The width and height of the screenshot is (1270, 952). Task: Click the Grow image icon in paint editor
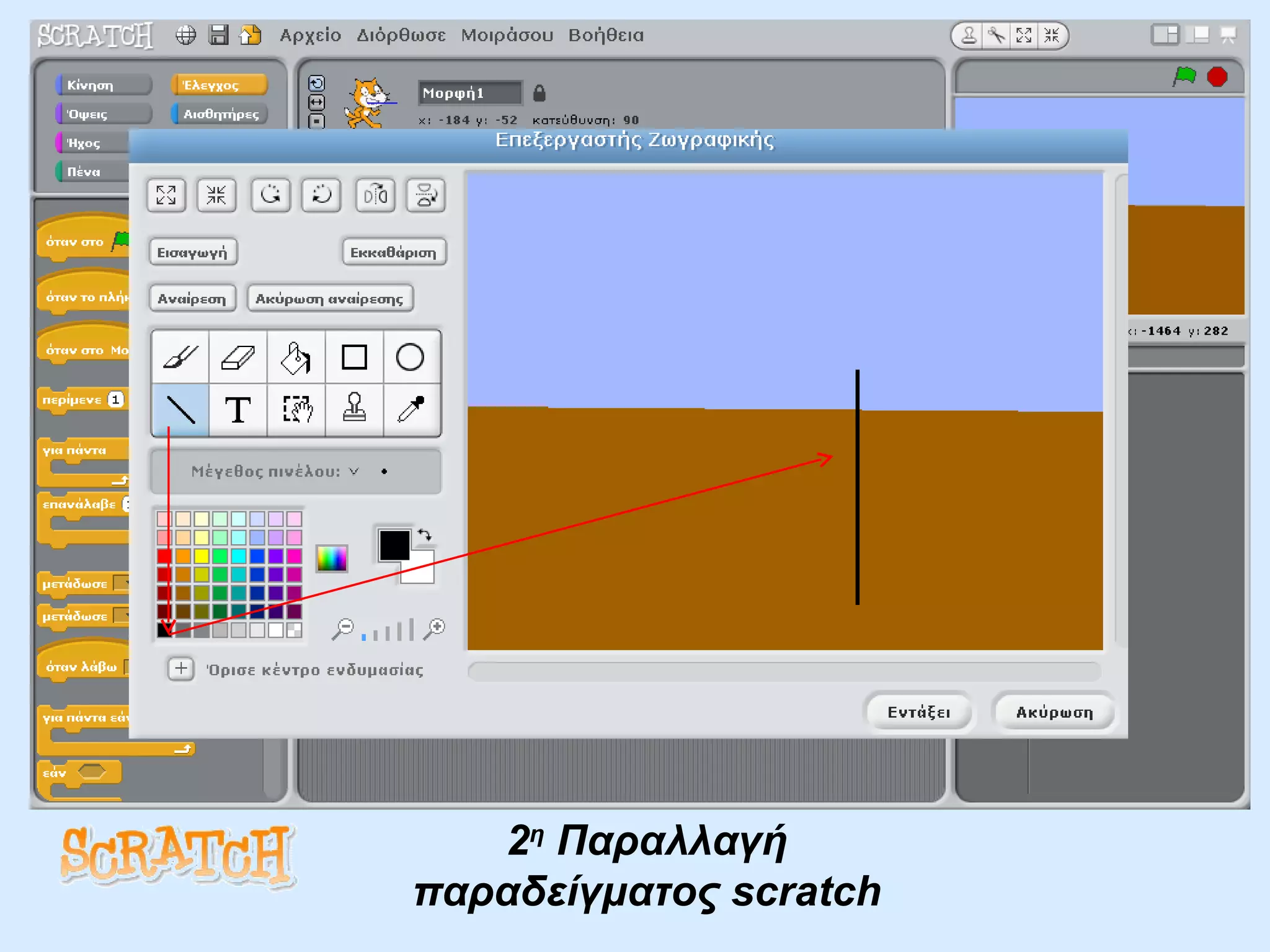tap(166, 195)
